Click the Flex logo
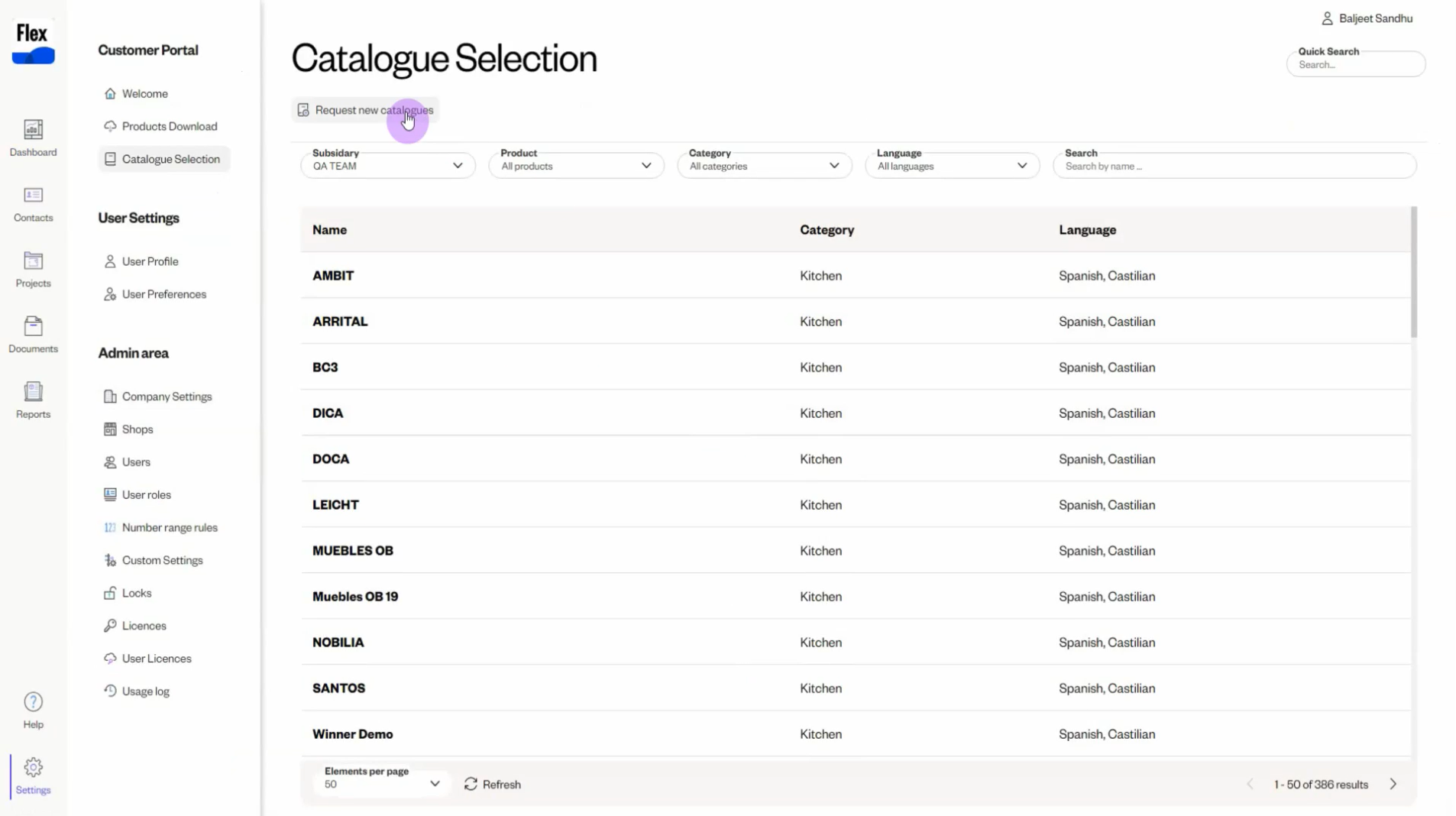The height and width of the screenshot is (816, 1456). pos(33,43)
